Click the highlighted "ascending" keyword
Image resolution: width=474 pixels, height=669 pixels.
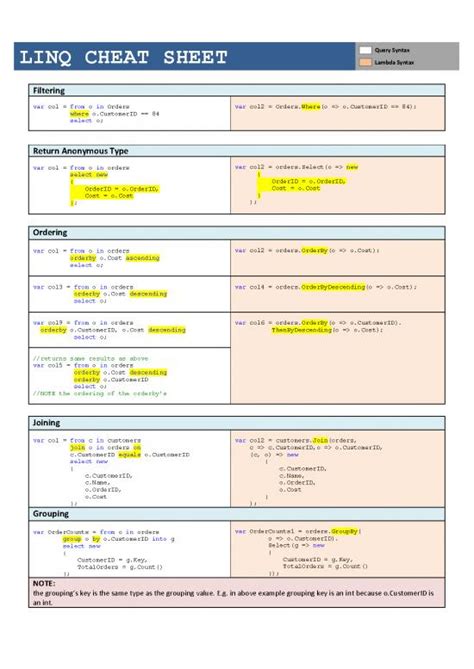(142, 258)
